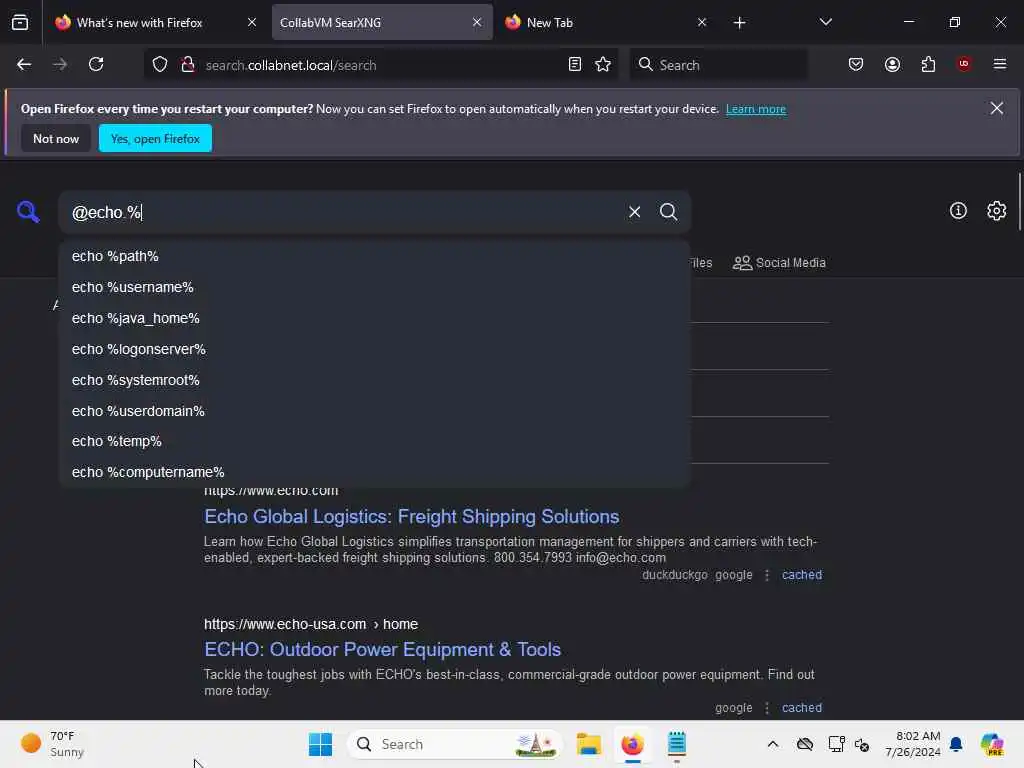This screenshot has height=768, width=1024.
Task: Open a new browser tab
Action: coord(739,23)
